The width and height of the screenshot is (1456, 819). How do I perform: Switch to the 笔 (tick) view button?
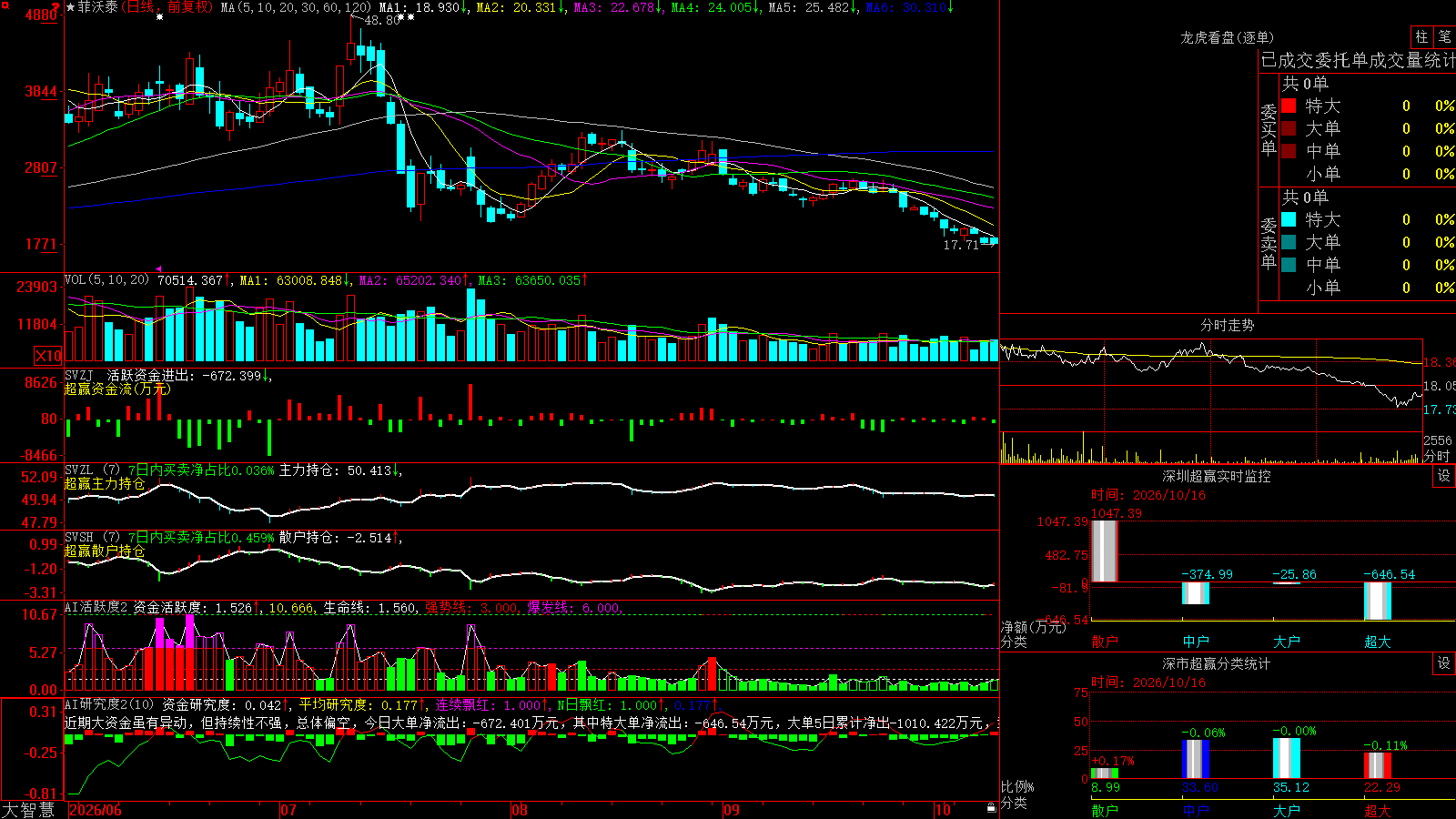[1445, 37]
